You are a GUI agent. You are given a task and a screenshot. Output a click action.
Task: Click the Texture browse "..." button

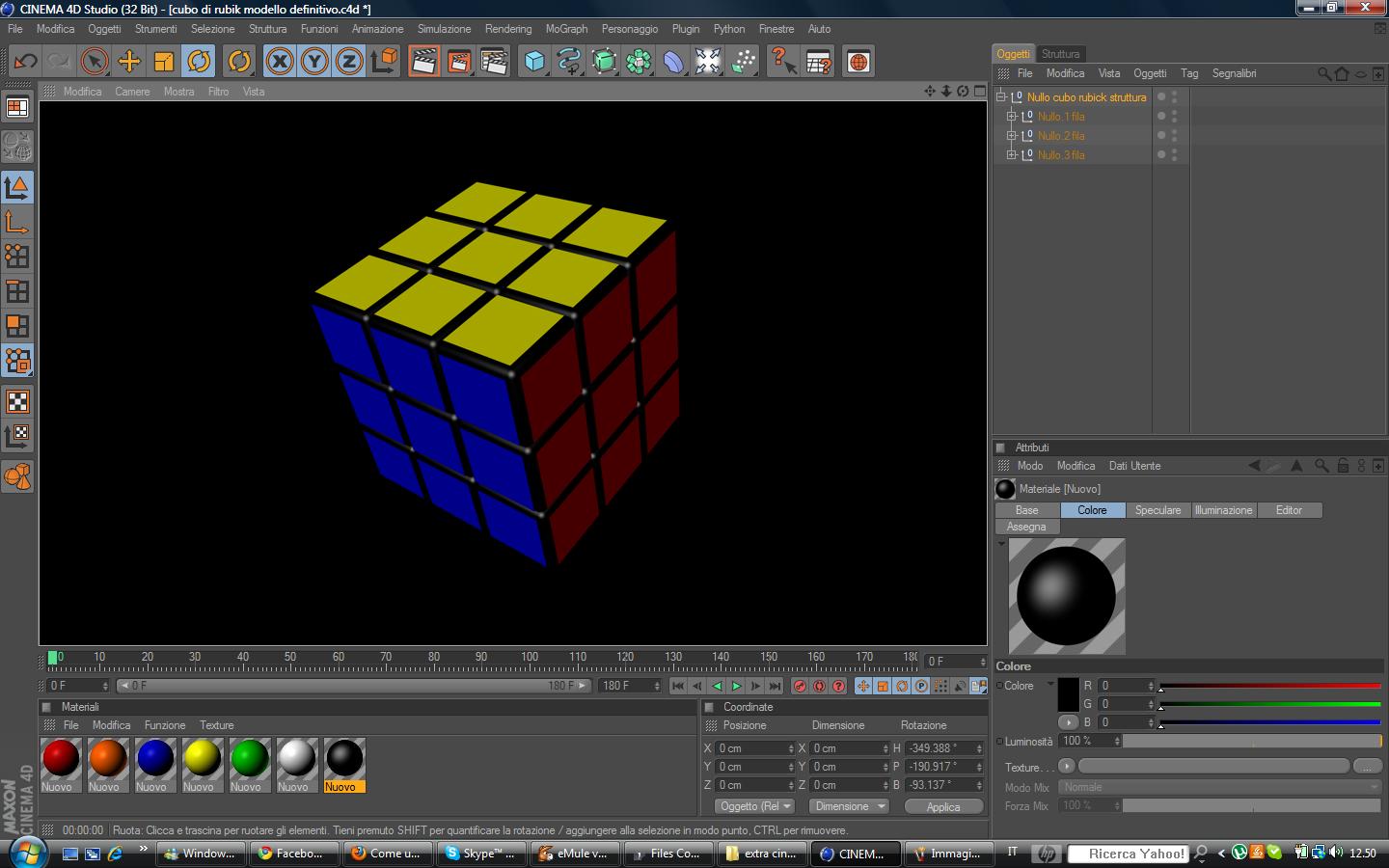tap(1367, 767)
